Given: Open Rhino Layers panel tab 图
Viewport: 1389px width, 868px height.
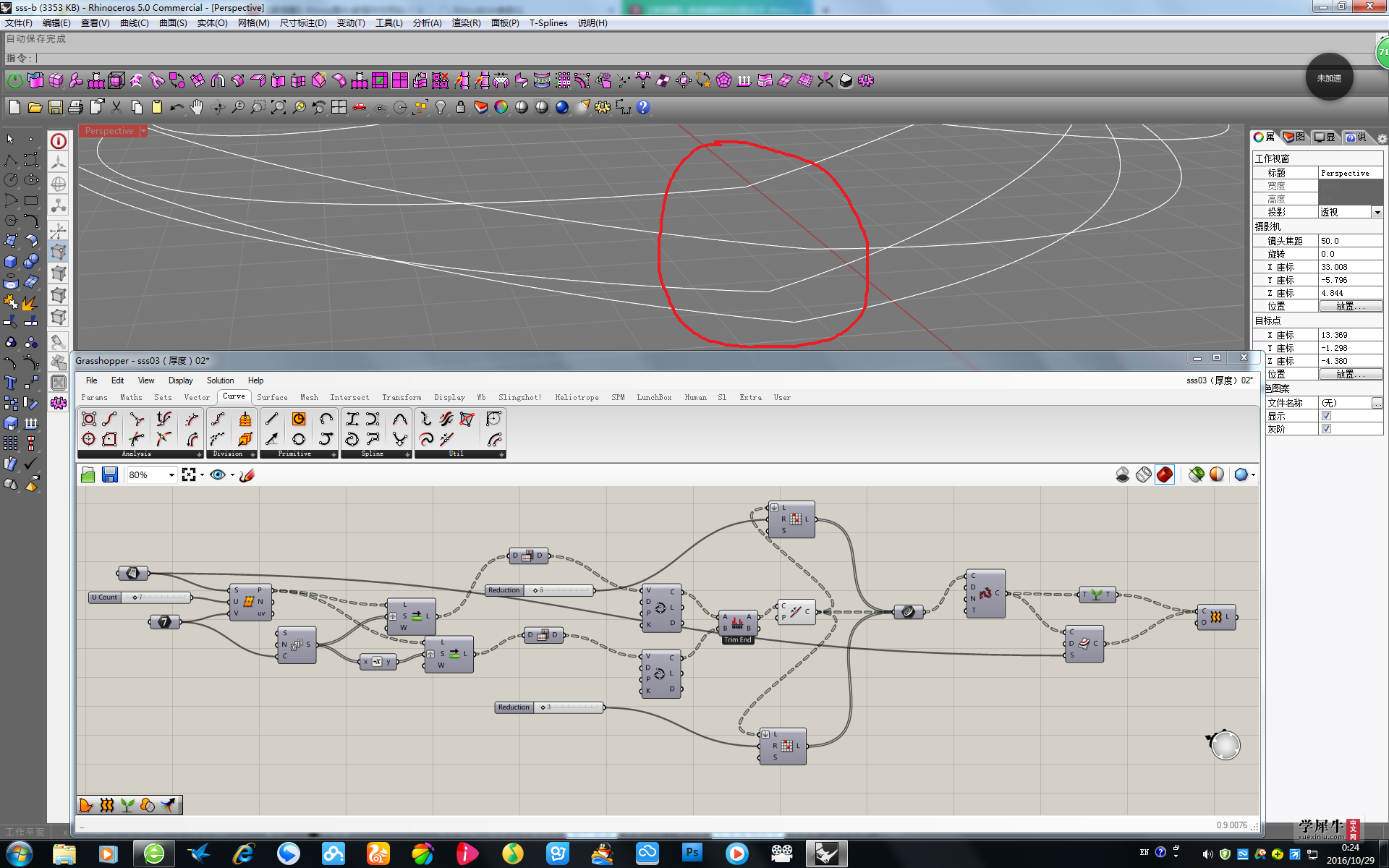Looking at the screenshot, I should tap(1294, 137).
